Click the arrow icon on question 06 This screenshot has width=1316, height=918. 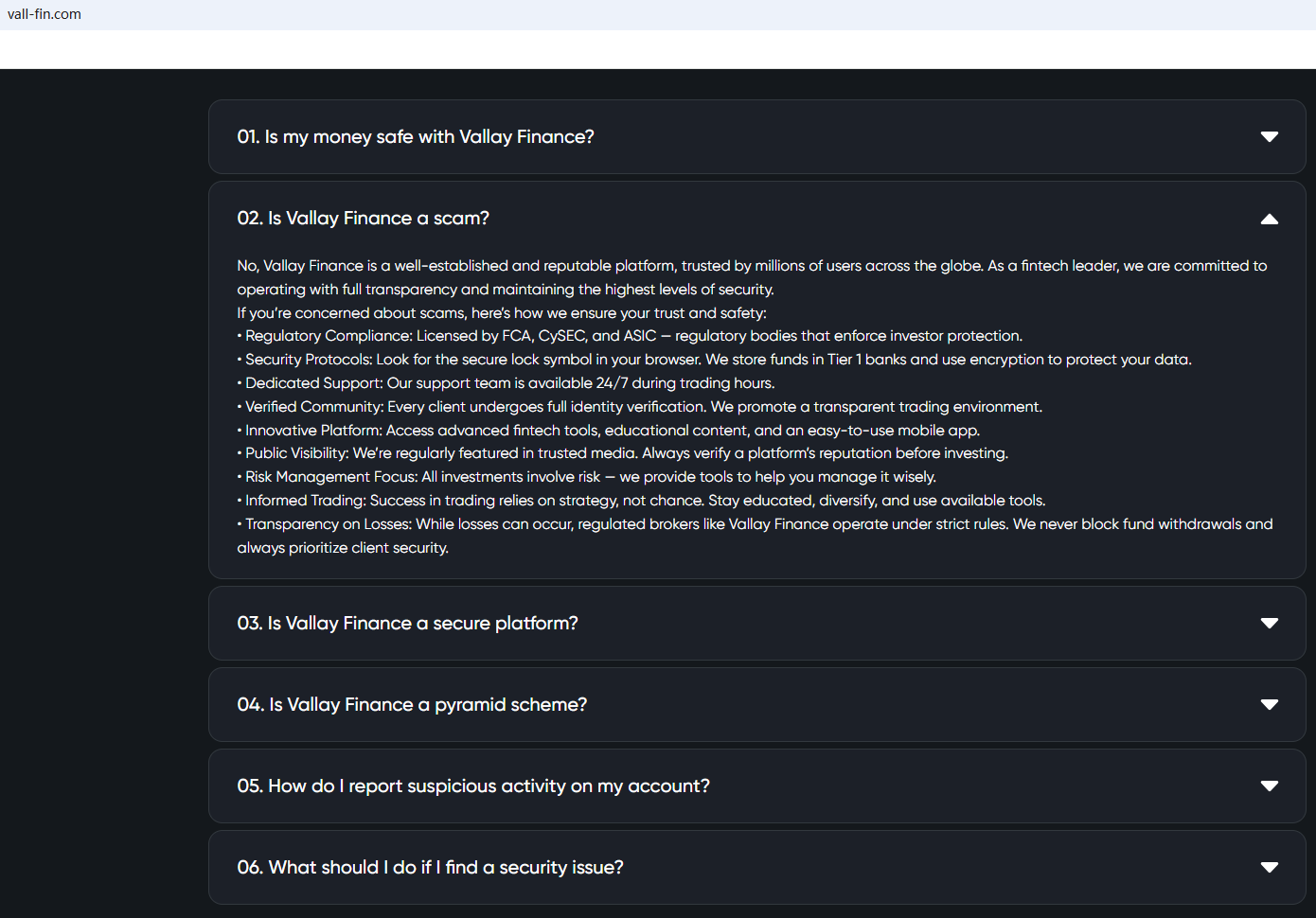[1270, 868]
